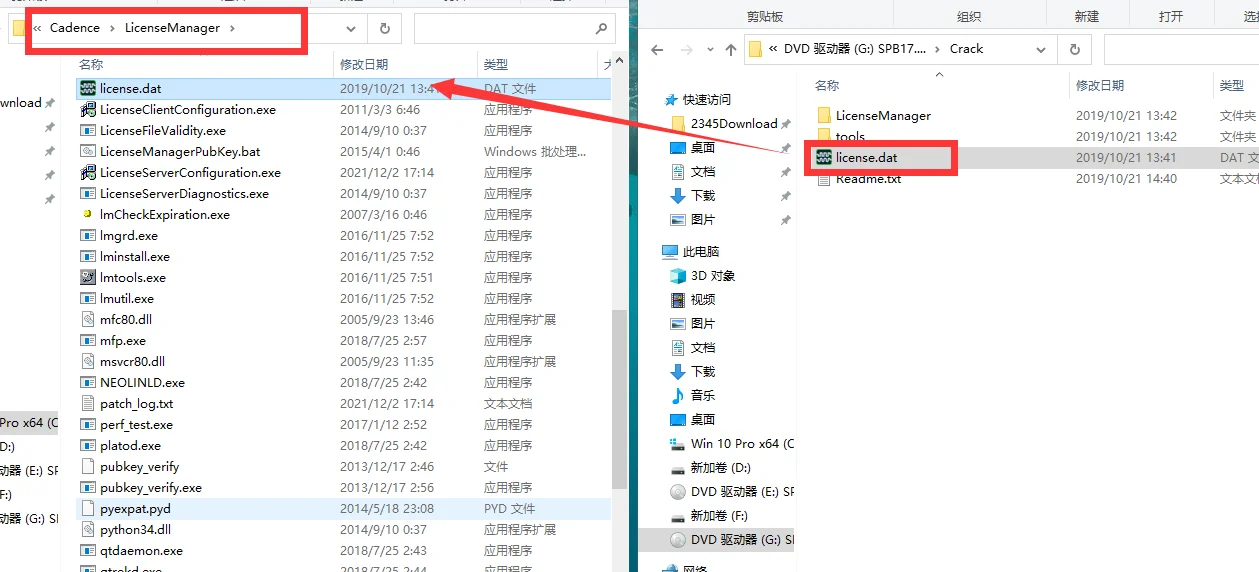This screenshot has height=572, width=1259.
Task: Click the Crack breadcrumb segment
Action: coord(967,49)
